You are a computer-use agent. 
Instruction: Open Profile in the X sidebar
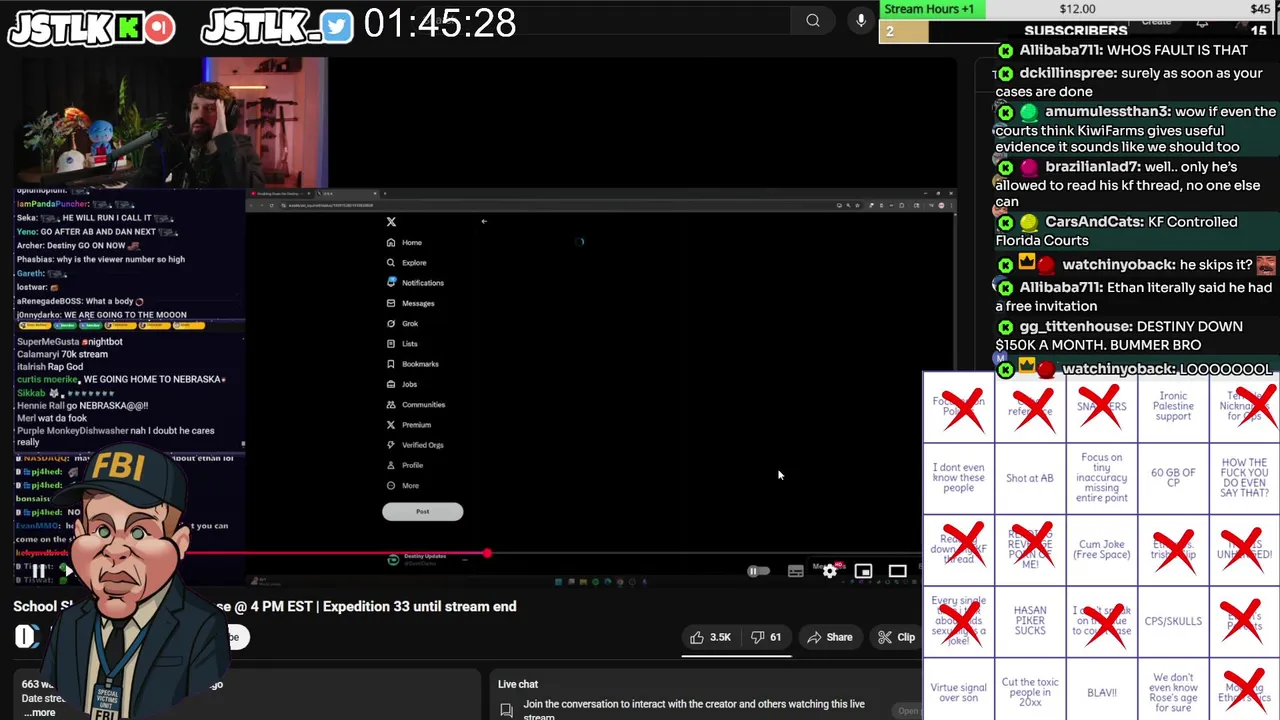click(x=405, y=465)
